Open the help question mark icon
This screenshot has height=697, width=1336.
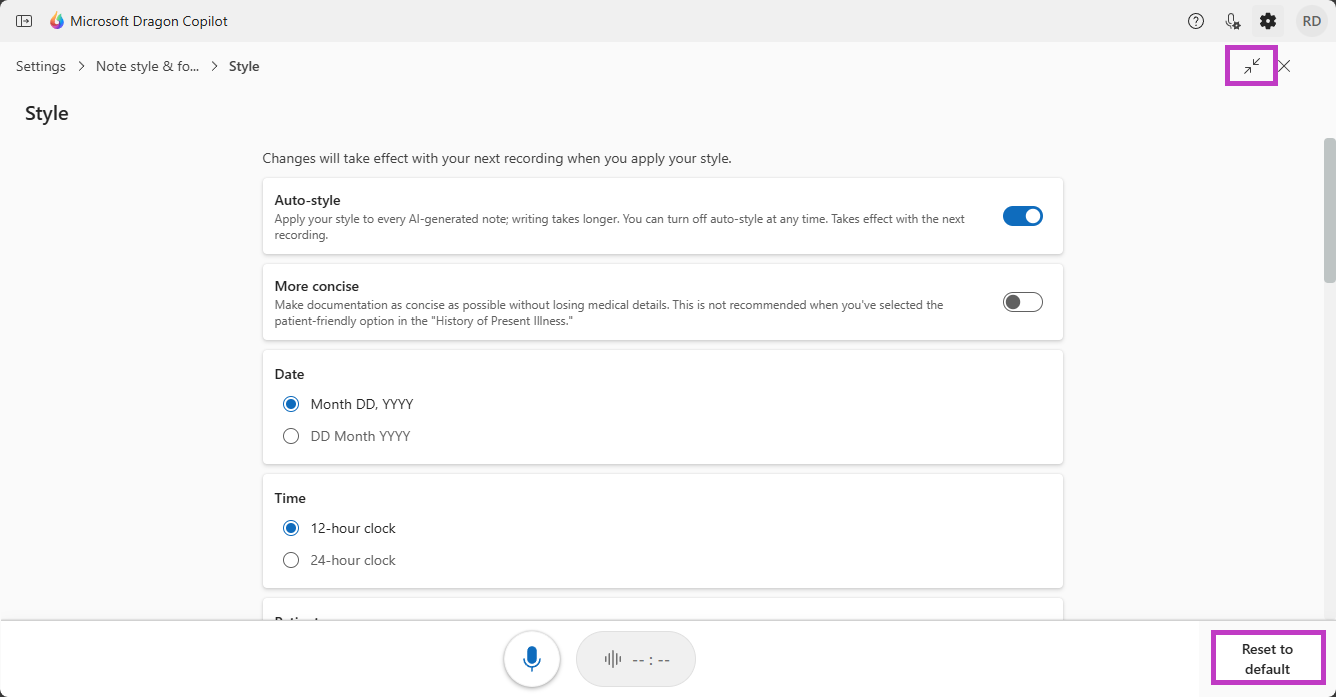pyautogui.click(x=1196, y=21)
